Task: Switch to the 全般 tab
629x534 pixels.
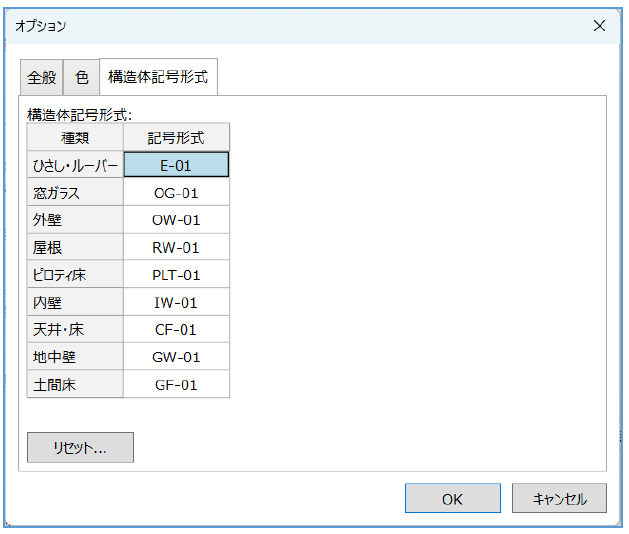Action: click(x=41, y=77)
